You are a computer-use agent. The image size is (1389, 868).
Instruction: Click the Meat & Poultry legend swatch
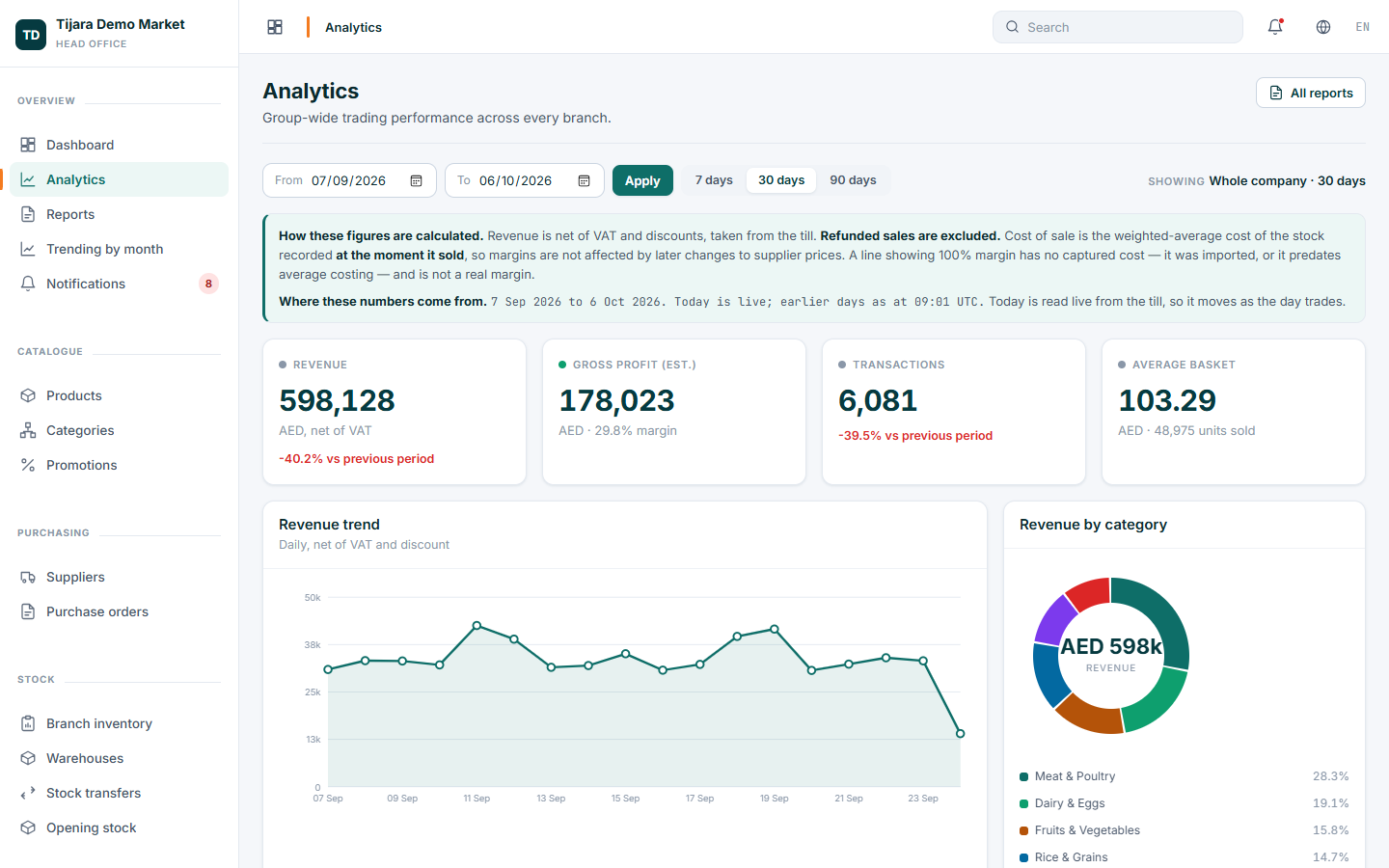pos(1023,776)
